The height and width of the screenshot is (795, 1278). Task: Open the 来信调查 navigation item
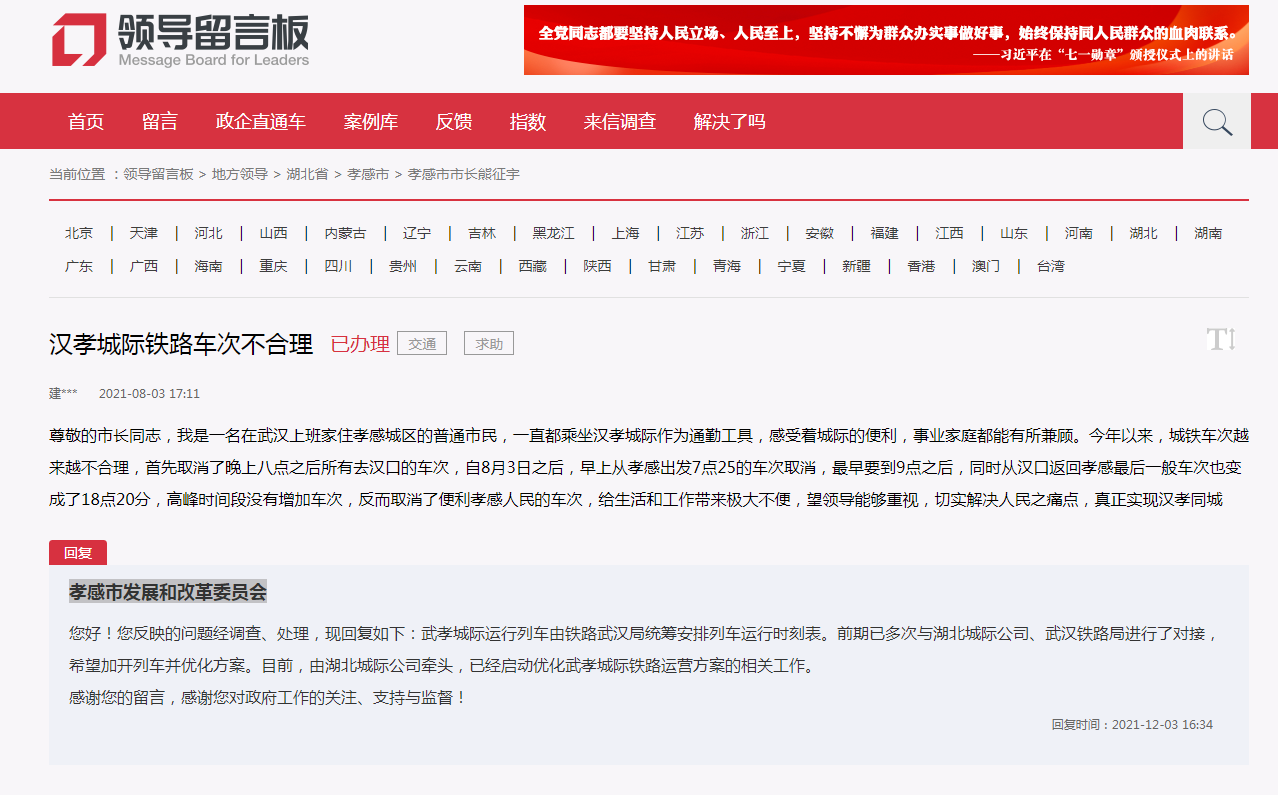coord(620,122)
